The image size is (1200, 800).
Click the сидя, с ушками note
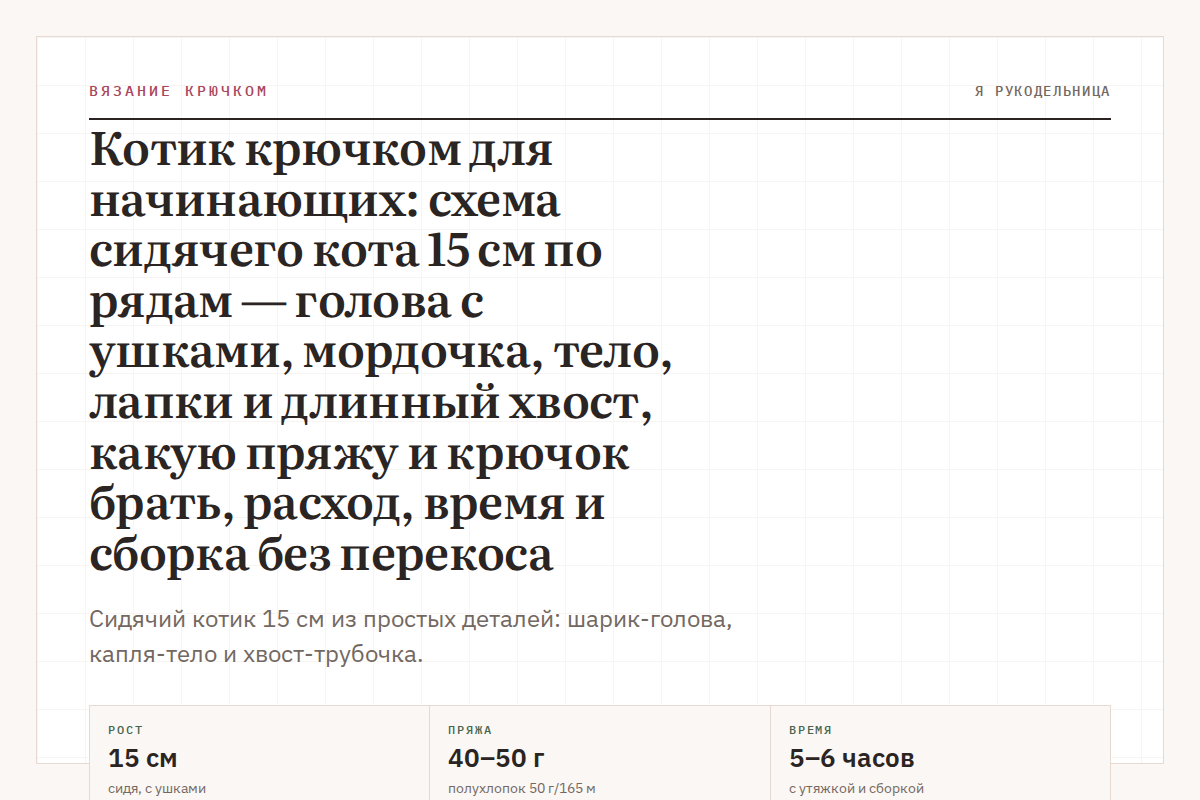tap(157, 788)
